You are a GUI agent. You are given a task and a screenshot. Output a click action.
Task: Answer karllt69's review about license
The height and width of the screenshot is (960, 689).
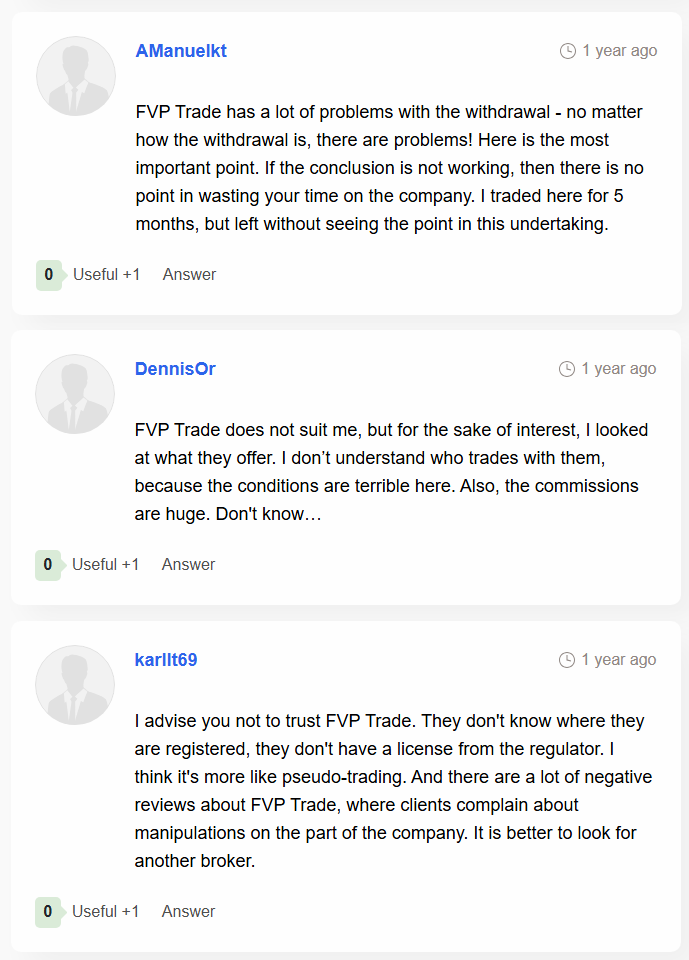point(188,911)
